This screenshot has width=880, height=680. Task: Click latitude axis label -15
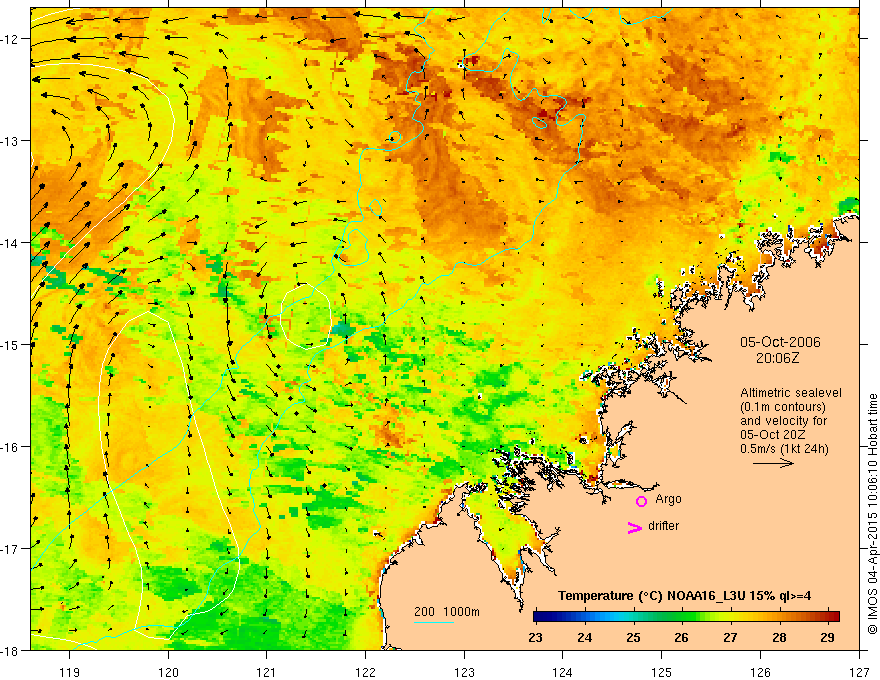11,344
